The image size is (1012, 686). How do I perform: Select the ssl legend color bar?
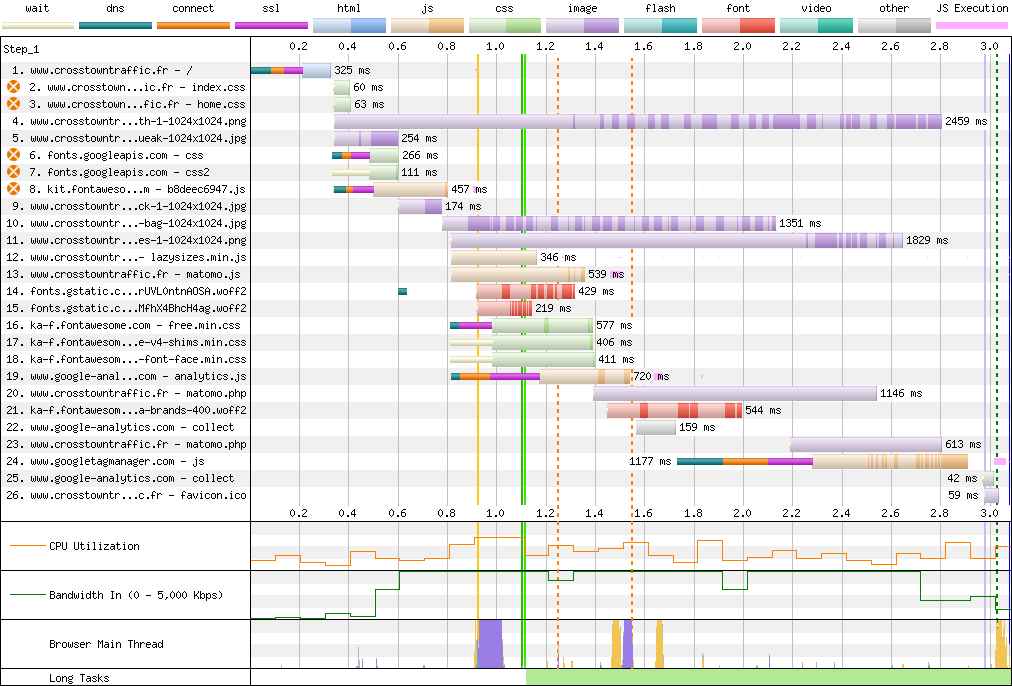coord(271,26)
